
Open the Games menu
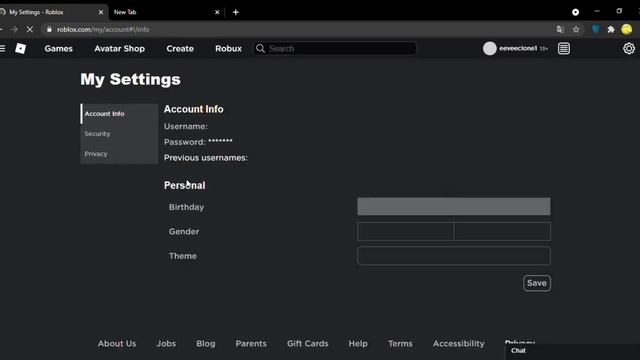tap(58, 49)
